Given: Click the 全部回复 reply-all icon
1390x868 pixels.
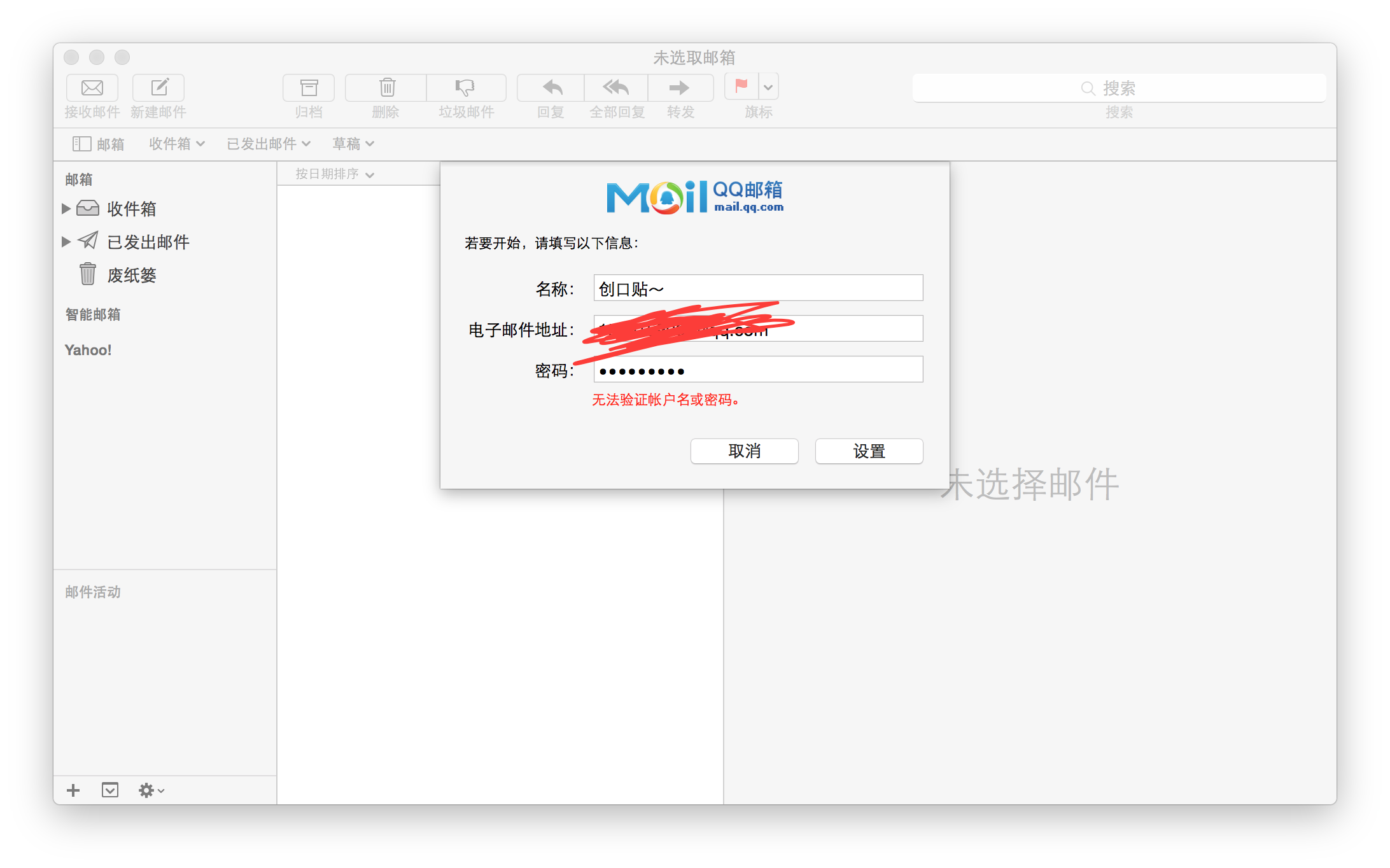Looking at the screenshot, I should (615, 88).
